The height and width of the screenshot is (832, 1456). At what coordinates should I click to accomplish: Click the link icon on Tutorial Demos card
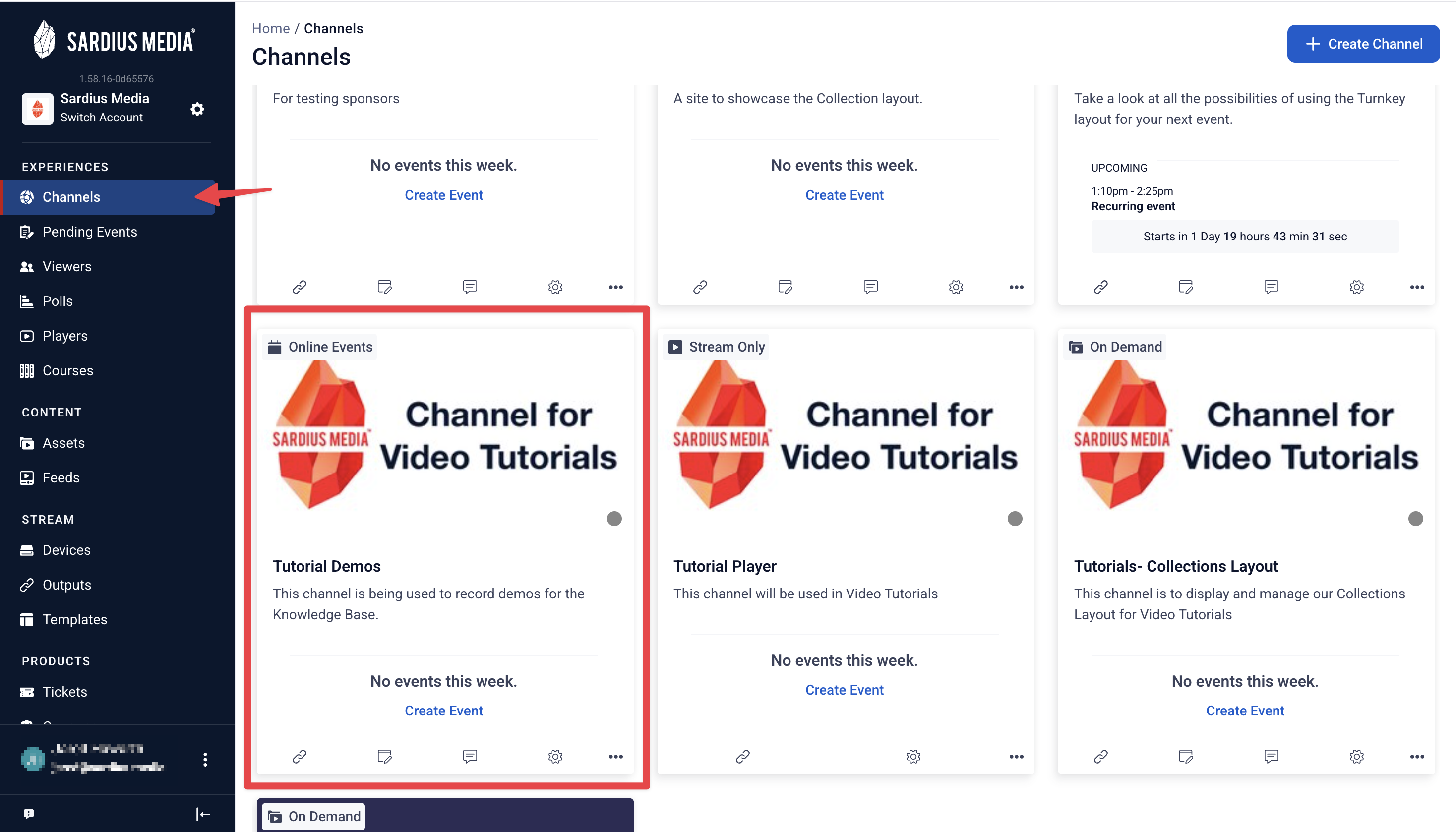(300, 757)
